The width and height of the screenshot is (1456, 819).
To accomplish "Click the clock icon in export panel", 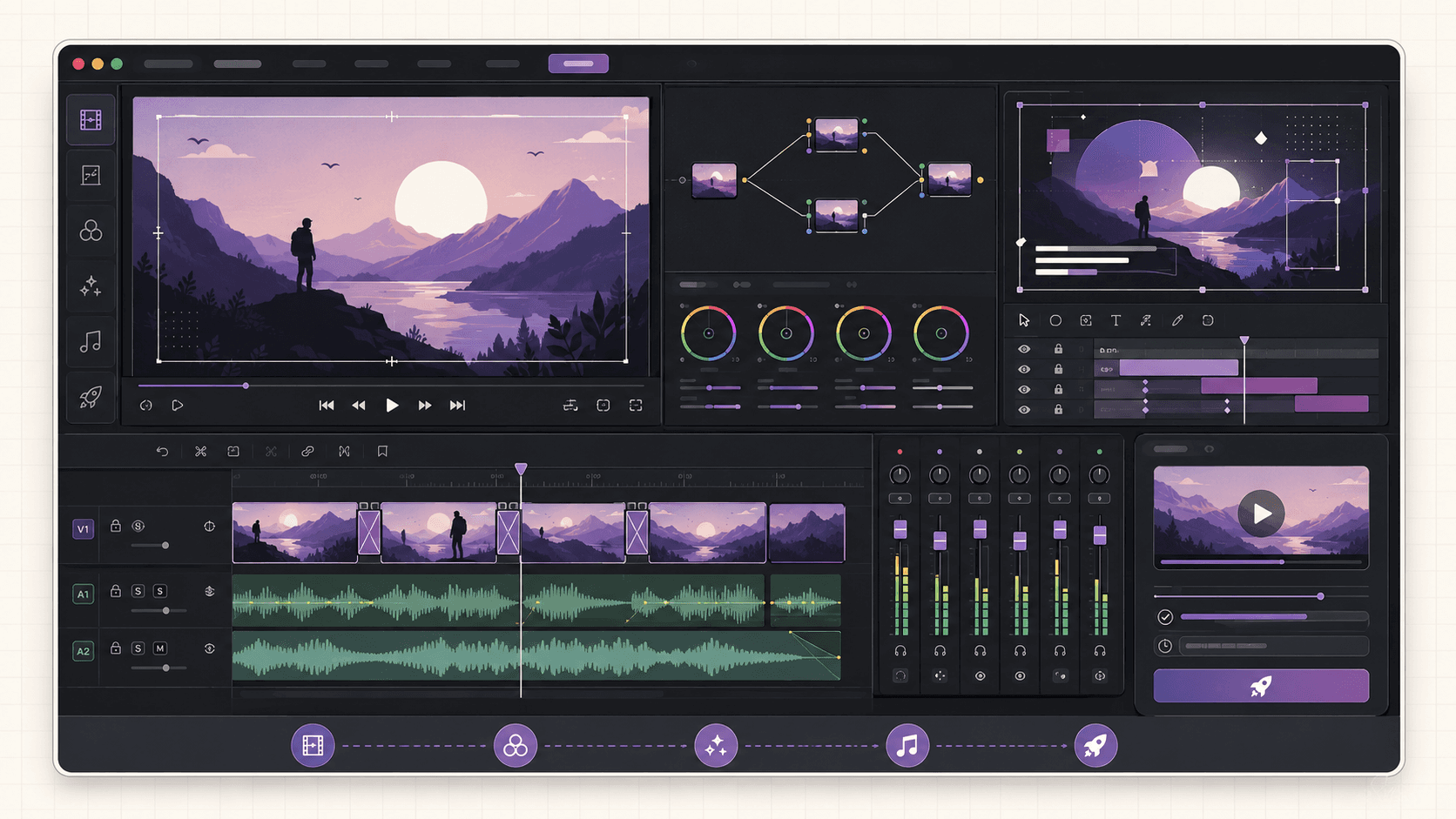I will tap(1165, 646).
